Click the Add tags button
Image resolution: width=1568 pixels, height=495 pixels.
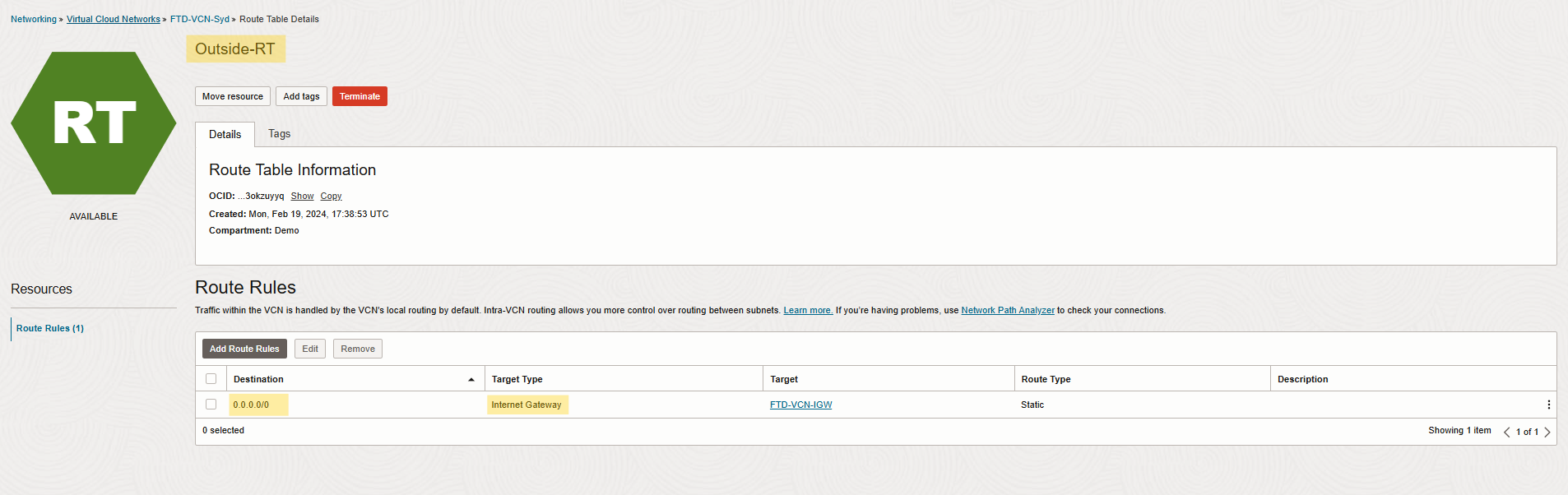coord(301,96)
